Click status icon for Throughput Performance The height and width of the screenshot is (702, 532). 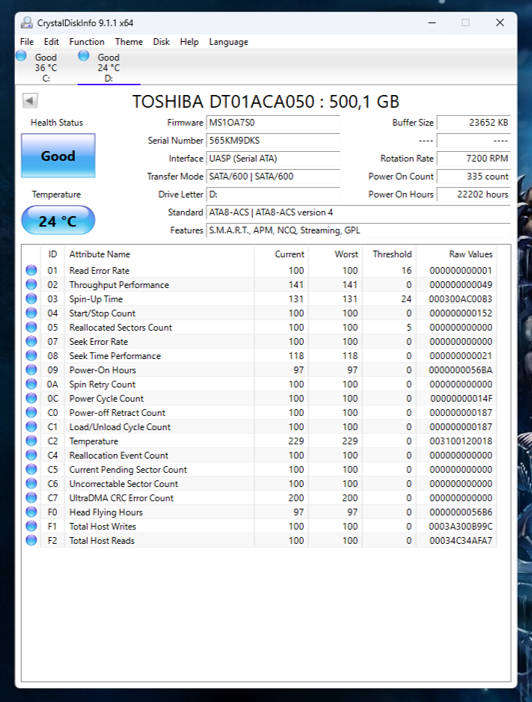pyautogui.click(x=31, y=285)
